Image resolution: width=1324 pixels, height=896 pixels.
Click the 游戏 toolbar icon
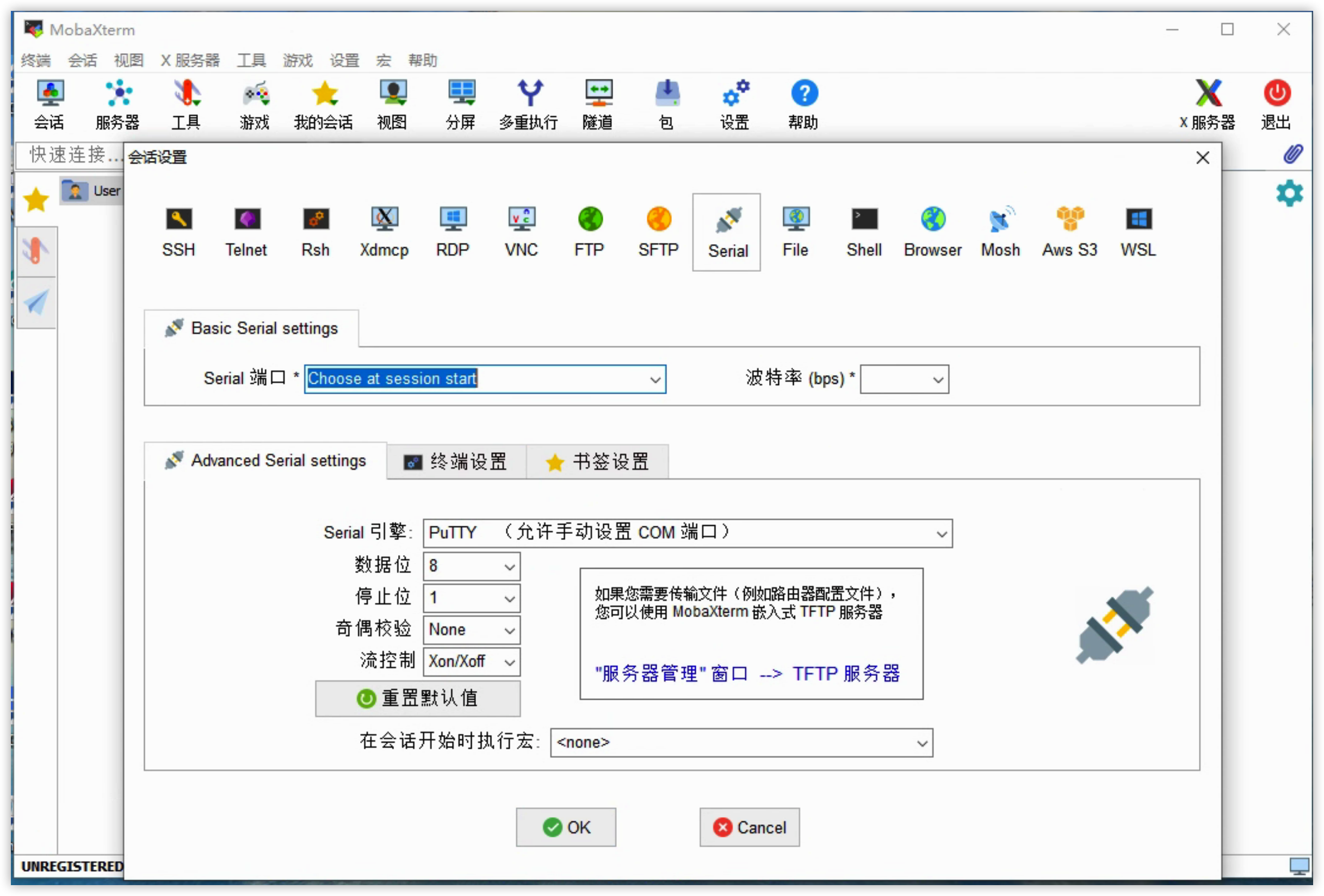pyautogui.click(x=255, y=105)
